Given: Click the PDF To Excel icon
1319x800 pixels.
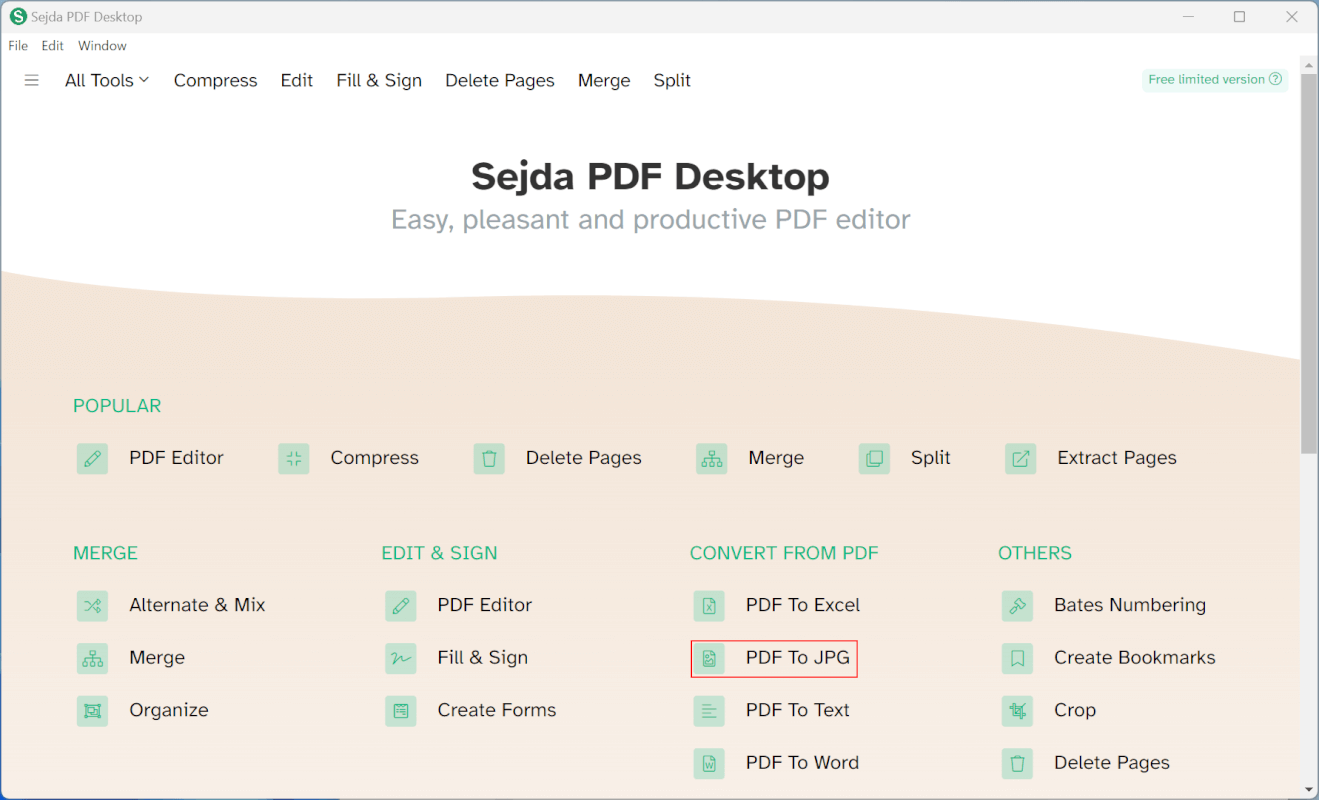Looking at the screenshot, I should [x=709, y=606].
